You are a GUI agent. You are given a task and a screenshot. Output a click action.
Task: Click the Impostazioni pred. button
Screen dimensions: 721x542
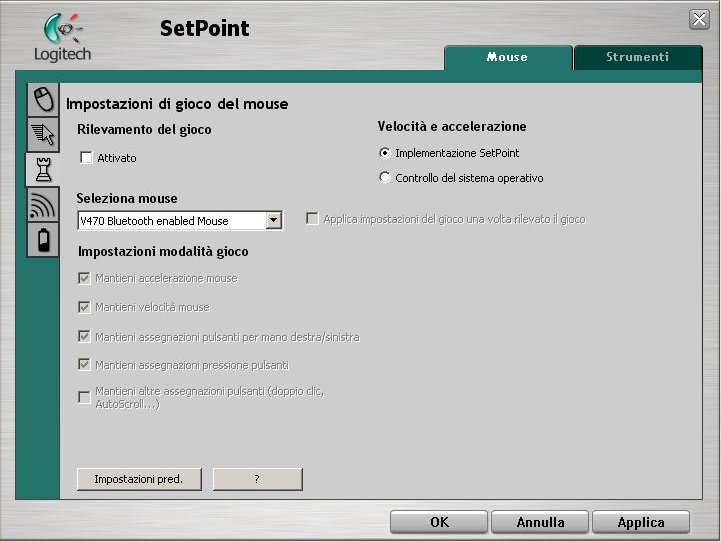(x=139, y=479)
